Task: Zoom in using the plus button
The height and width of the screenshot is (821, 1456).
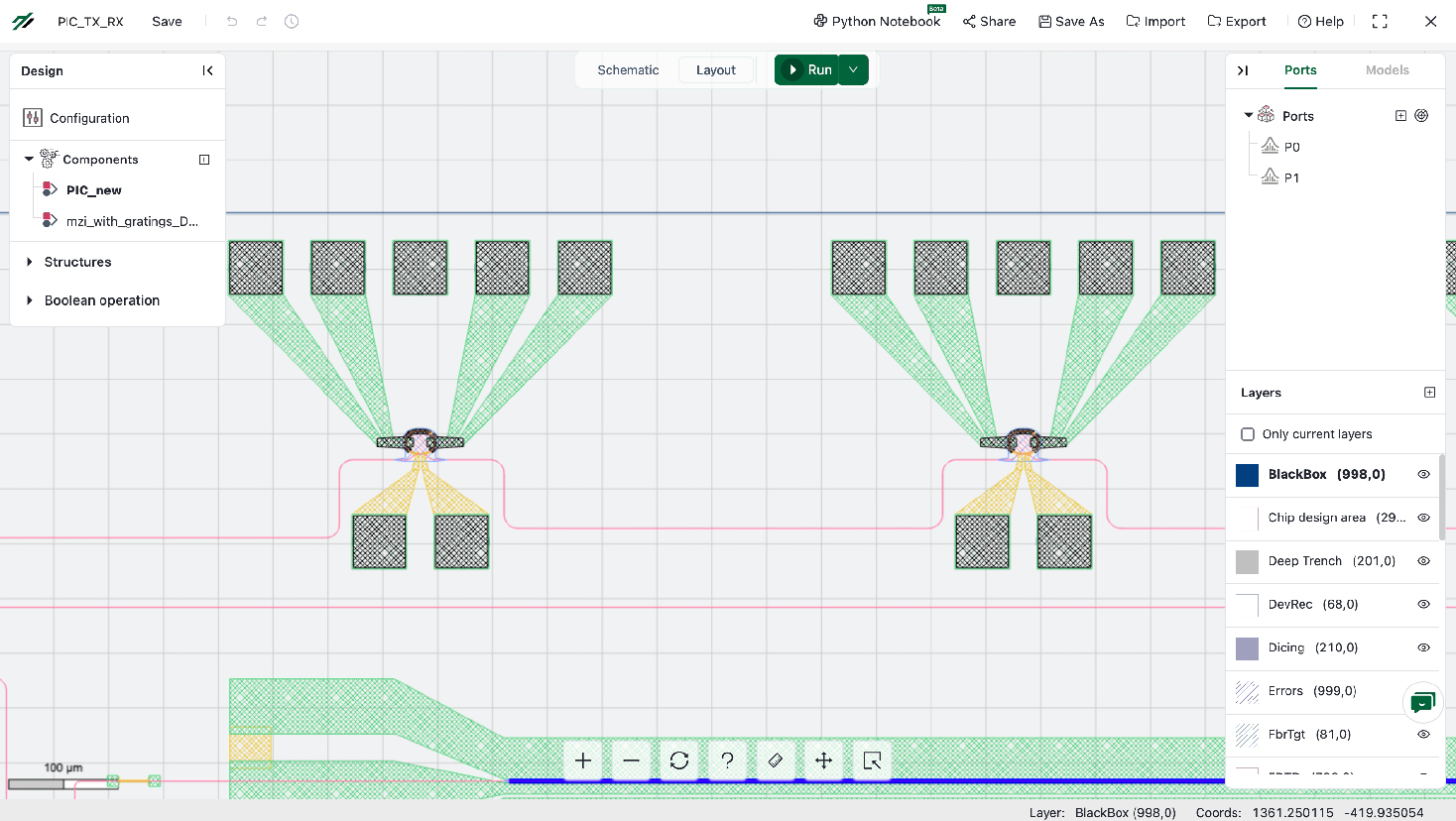Action: pyautogui.click(x=583, y=761)
